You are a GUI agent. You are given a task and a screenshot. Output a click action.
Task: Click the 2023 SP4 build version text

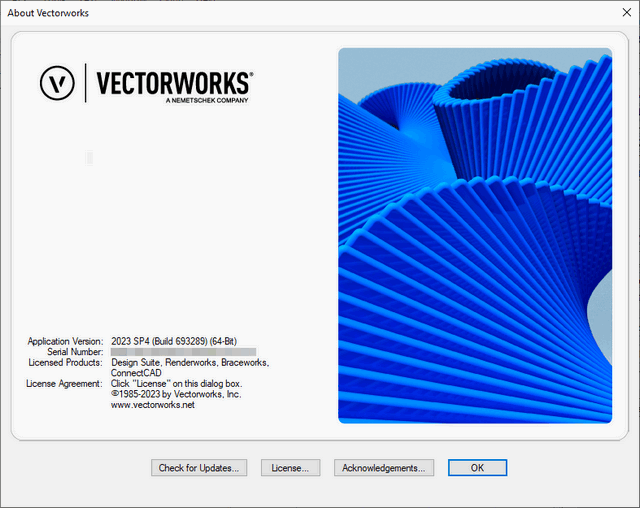tap(173, 341)
